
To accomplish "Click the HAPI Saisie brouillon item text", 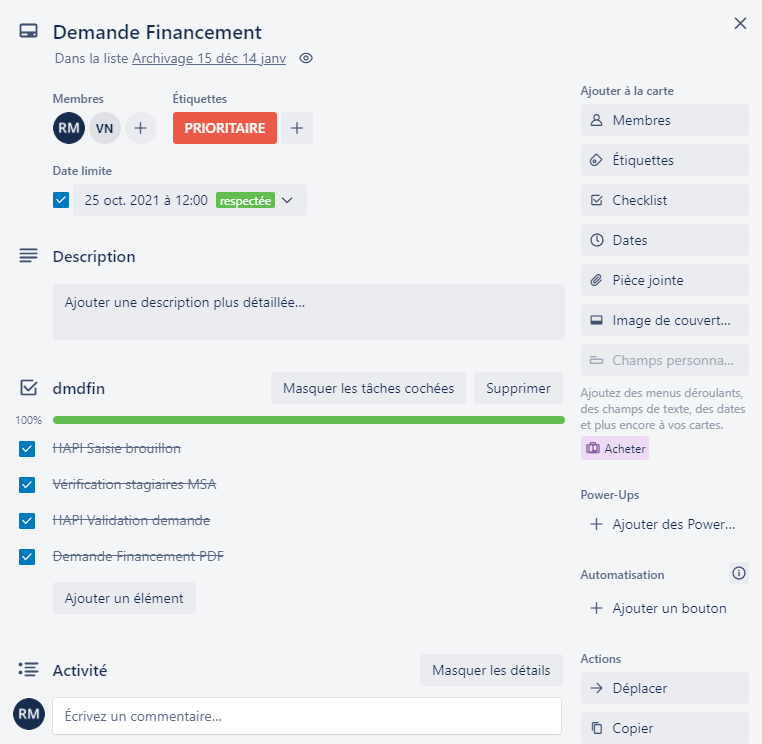I will pyautogui.click(x=117, y=448).
